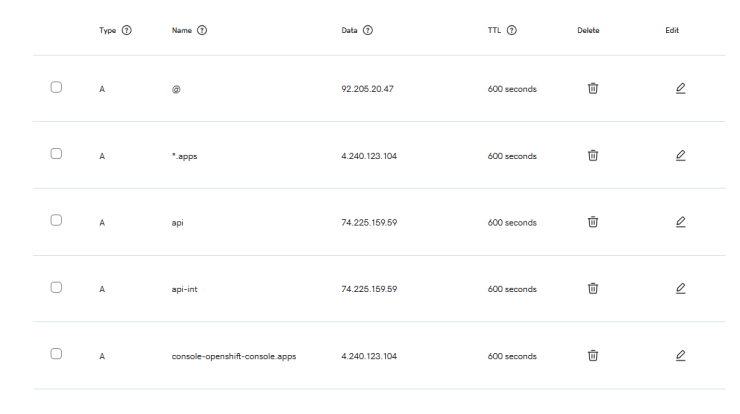This screenshot has width=740, height=414.
Task: Select the api-int record checkbox
Action: 56,287
